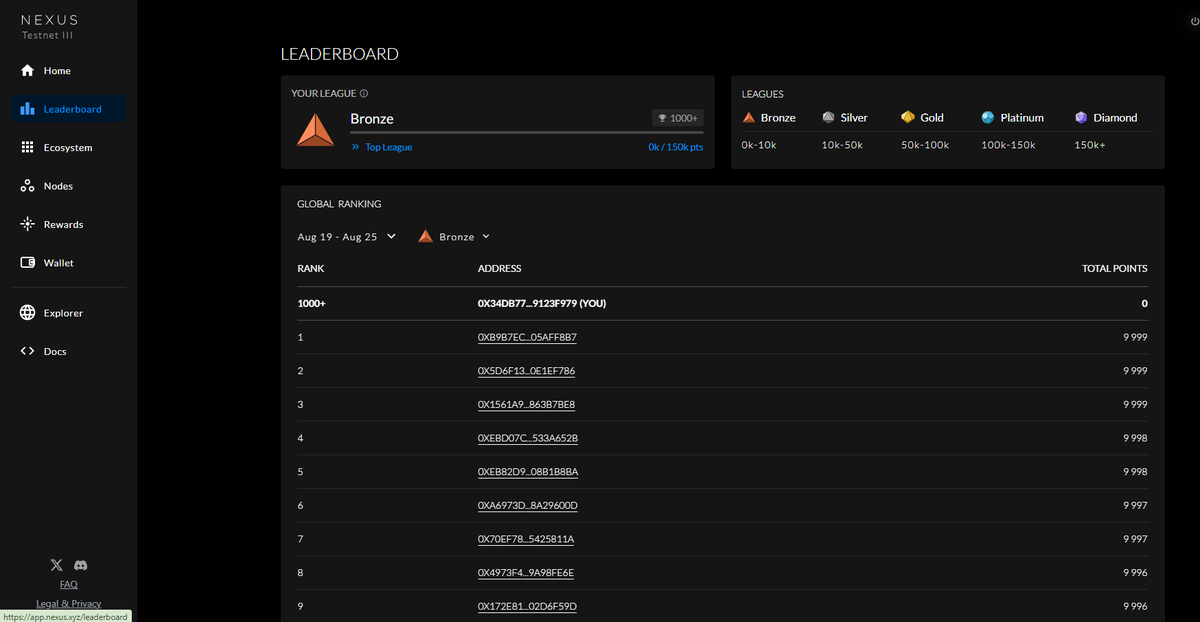Click the Nodes icon in the sidebar
The height and width of the screenshot is (622, 1200).
27,186
